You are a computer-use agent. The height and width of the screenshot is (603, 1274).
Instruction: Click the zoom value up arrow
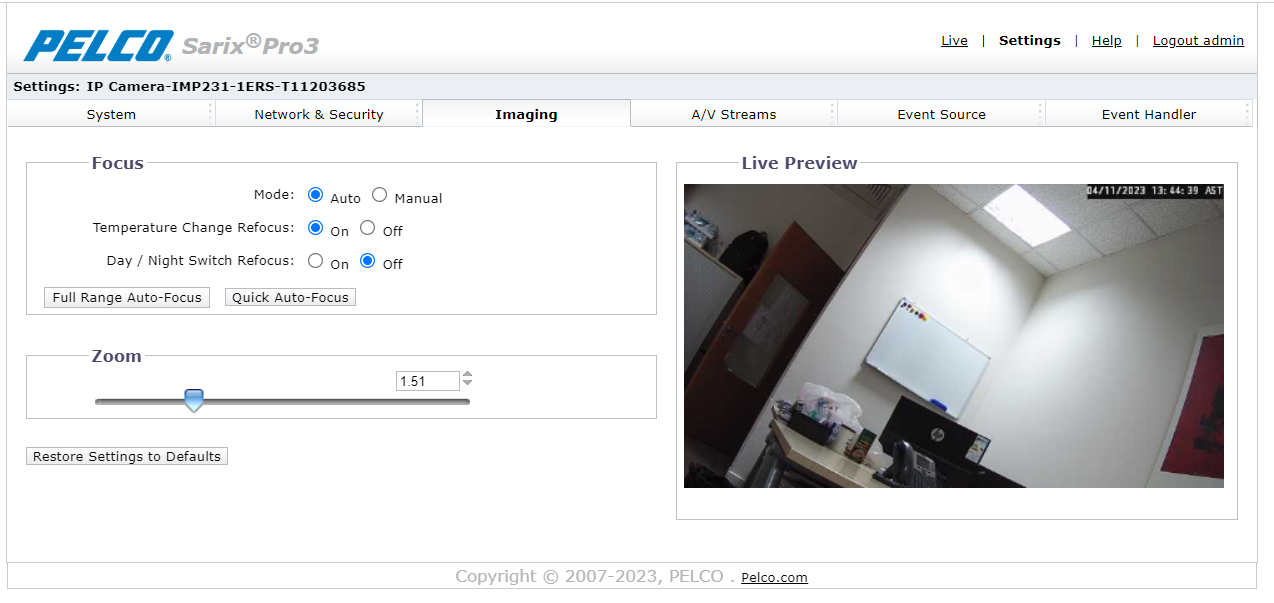(x=467, y=375)
